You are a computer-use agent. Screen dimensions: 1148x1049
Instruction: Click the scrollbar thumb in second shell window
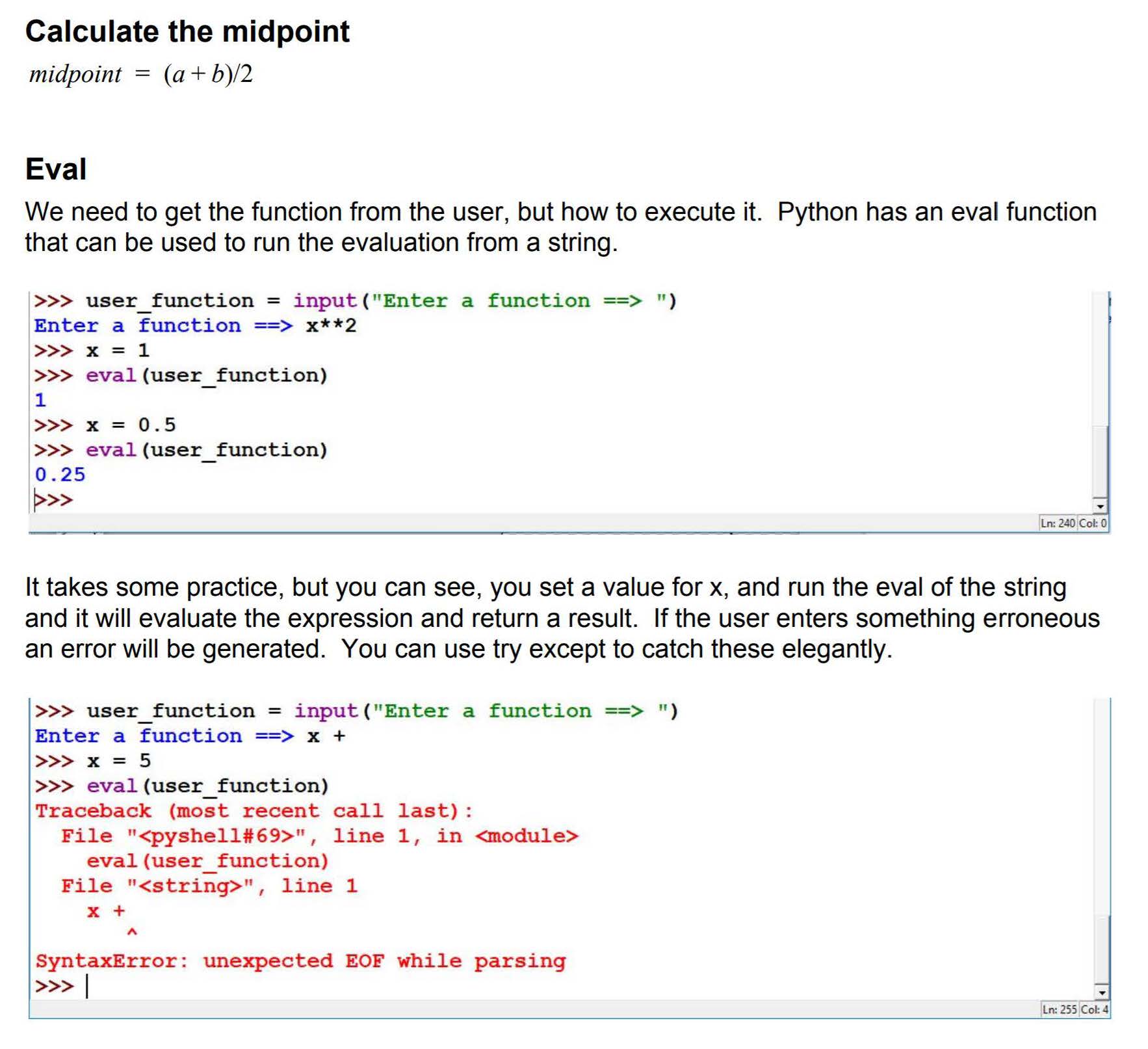(1101, 949)
